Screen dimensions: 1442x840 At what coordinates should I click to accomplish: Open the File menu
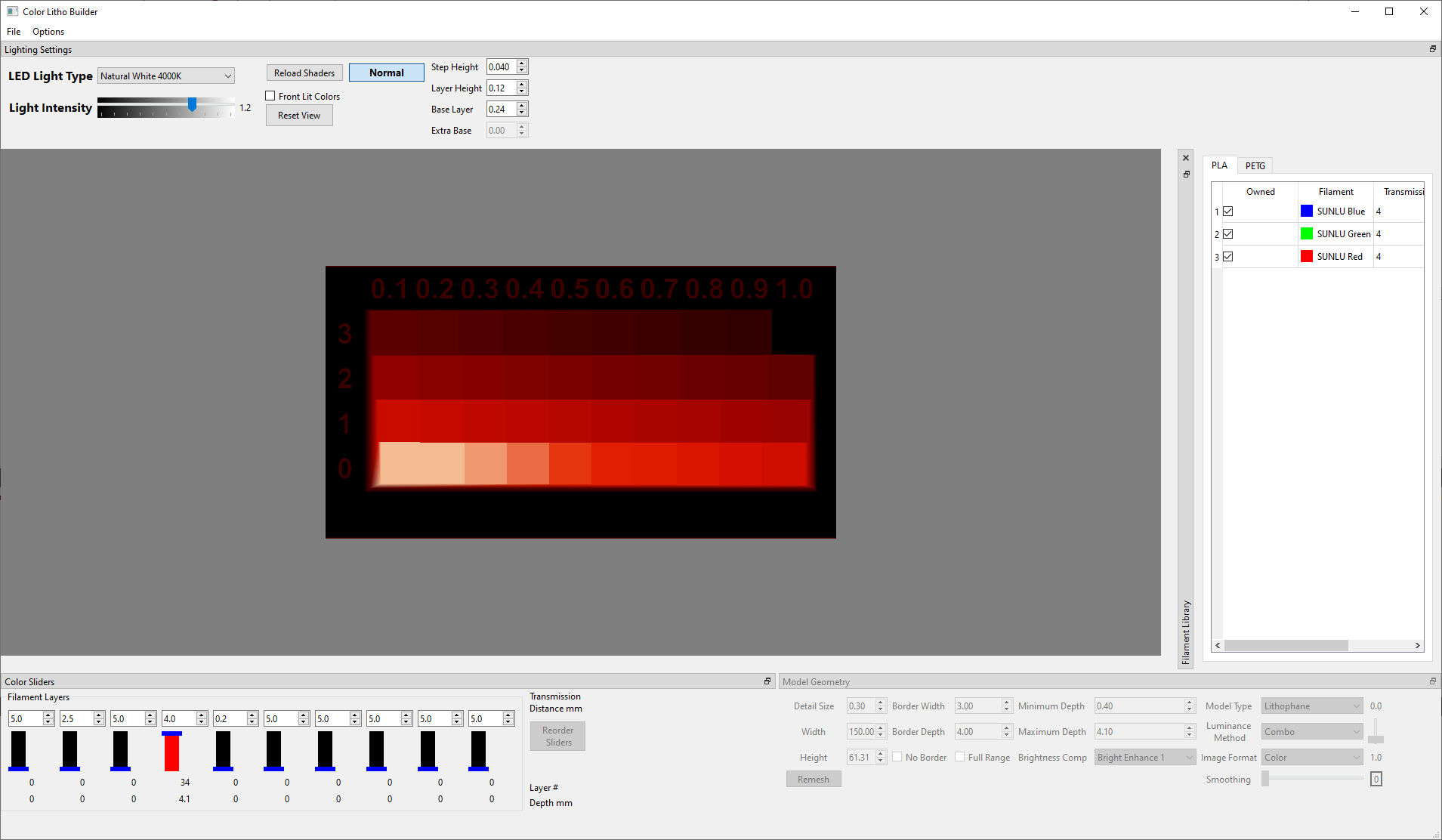[14, 32]
